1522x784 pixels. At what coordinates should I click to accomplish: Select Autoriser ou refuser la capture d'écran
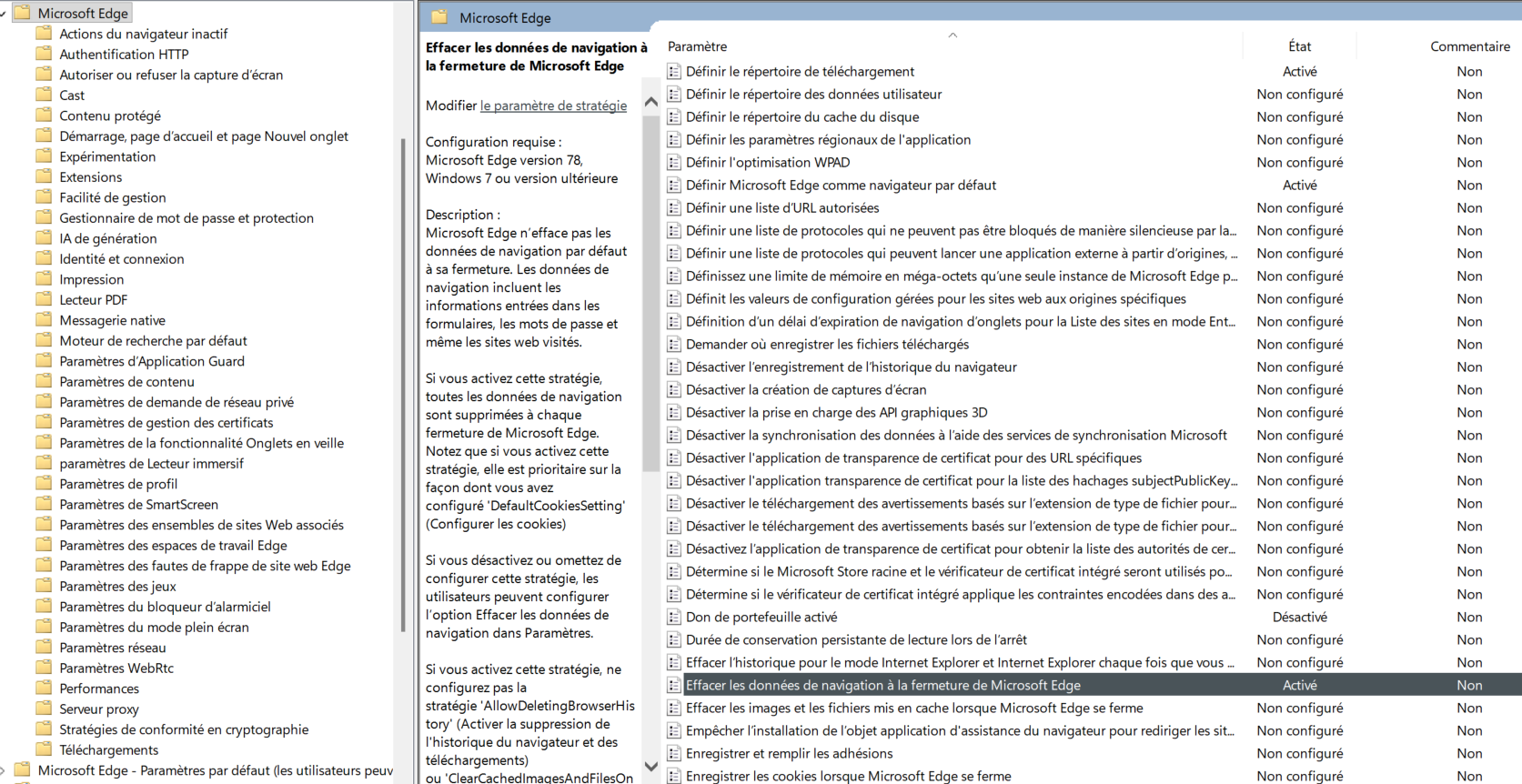[x=171, y=75]
